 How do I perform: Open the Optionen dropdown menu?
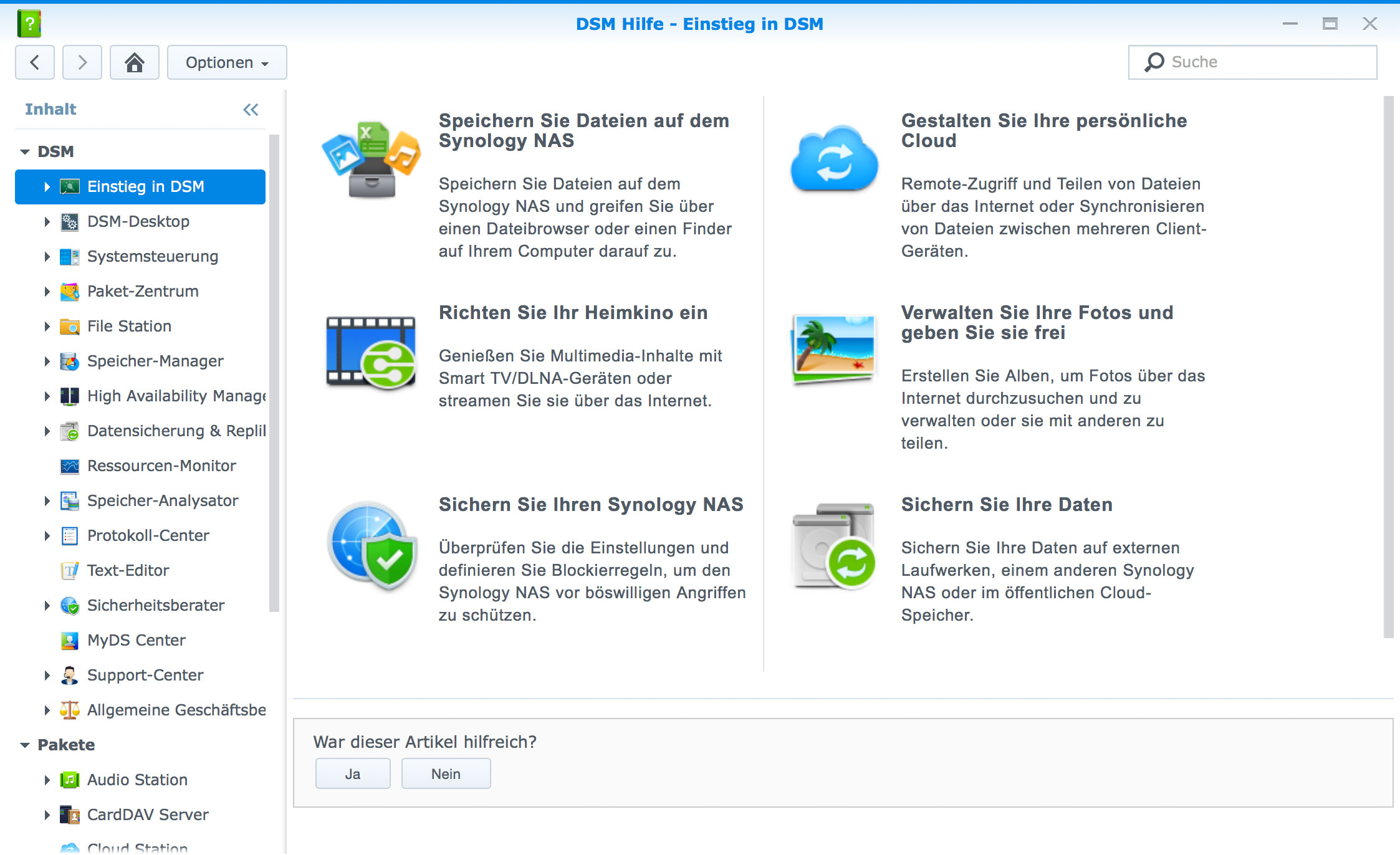click(227, 62)
